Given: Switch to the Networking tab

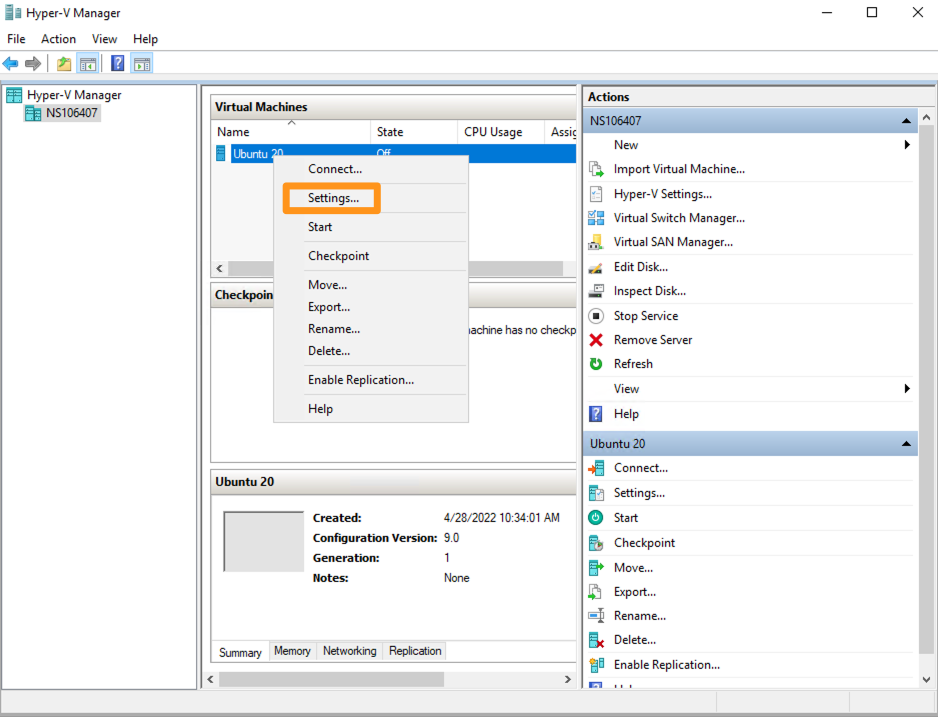Looking at the screenshot, I should pyautogui.click(x=349, y=651).
